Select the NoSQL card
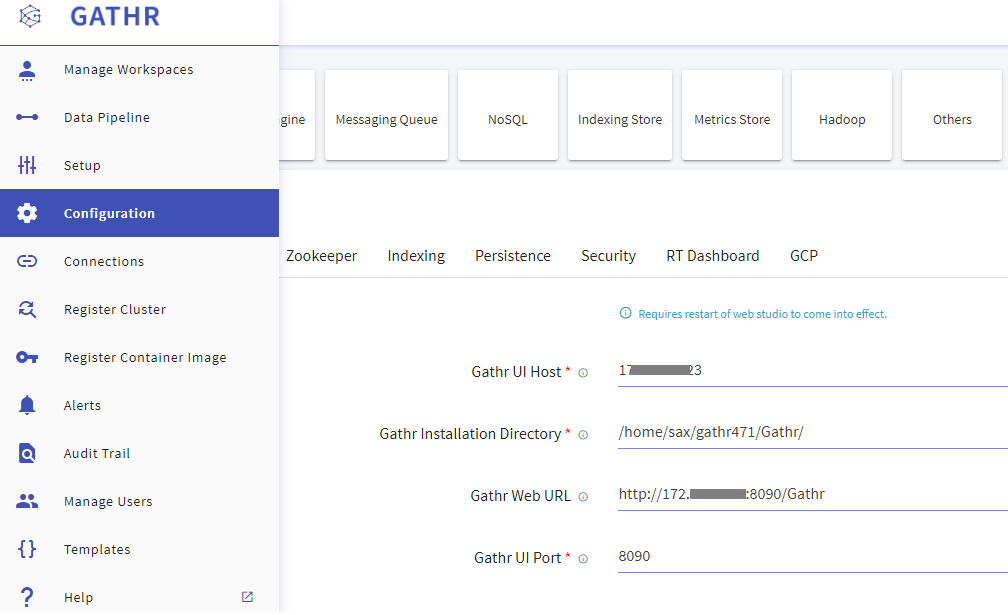Image resolution: width=1008 pixels, height=615 pixels. [x=508, y=115]
